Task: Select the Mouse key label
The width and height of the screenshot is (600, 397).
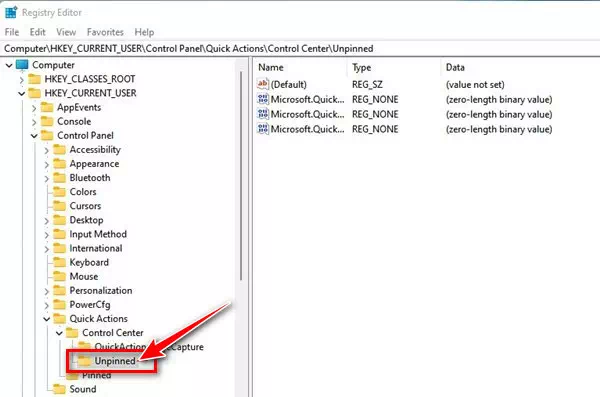Action: pos(84,276)
